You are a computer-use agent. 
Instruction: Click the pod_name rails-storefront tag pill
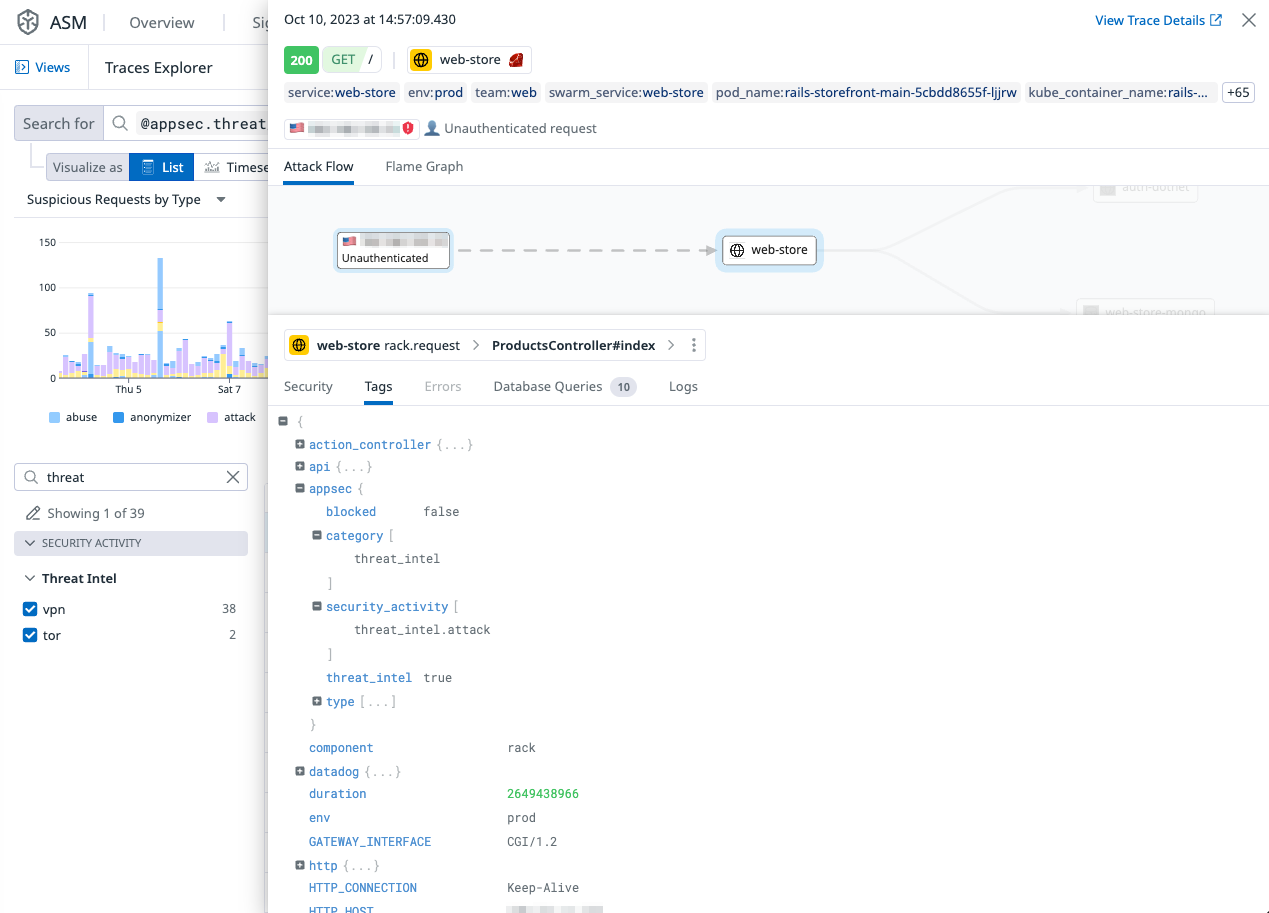pyautogui.click(x=866, y=92)
